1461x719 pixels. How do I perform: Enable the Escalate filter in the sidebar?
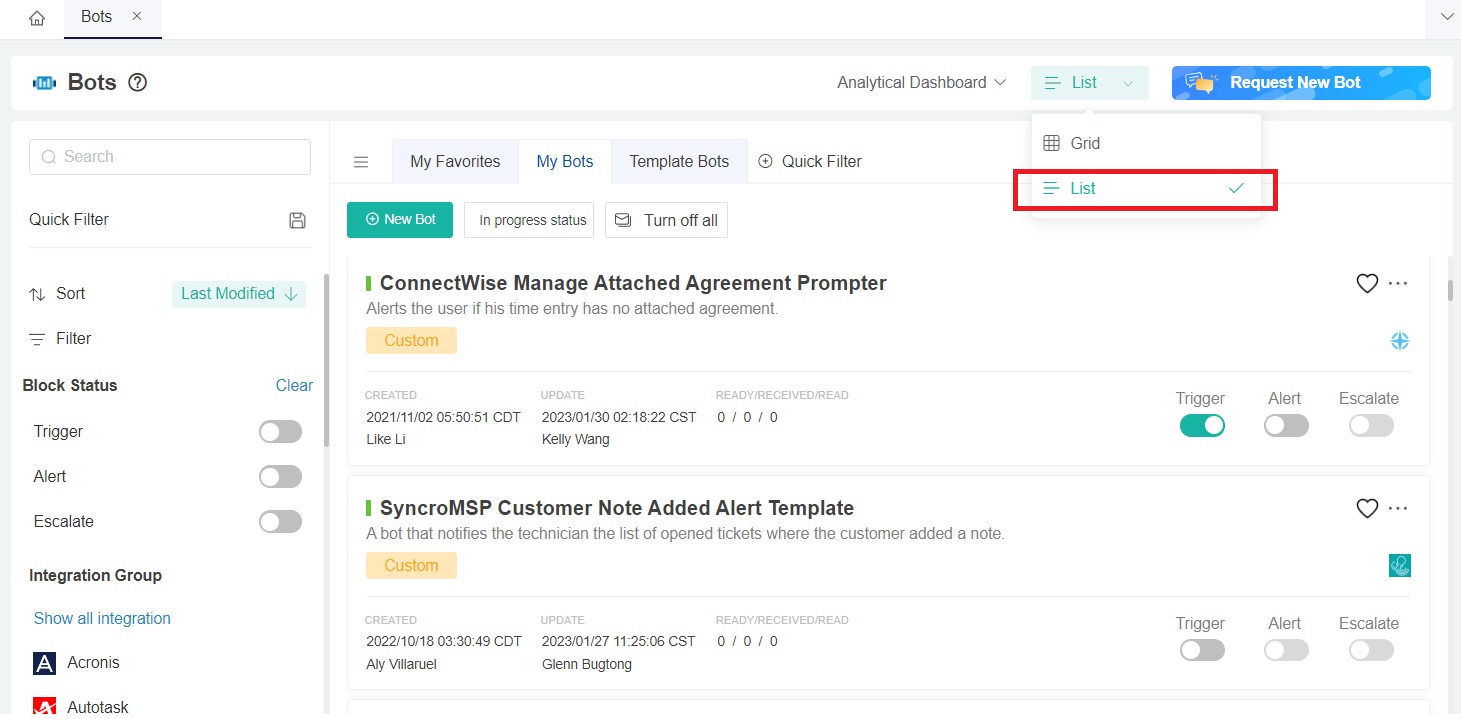click(x=280, y=522)
